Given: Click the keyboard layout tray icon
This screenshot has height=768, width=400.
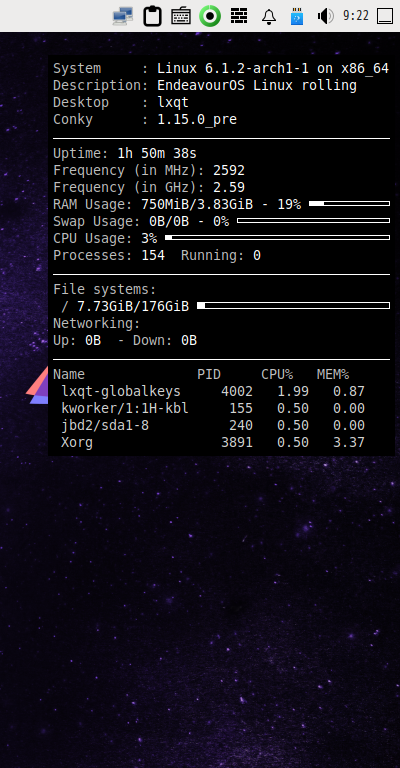Looking at the screenshot, I should coord(181,16).
